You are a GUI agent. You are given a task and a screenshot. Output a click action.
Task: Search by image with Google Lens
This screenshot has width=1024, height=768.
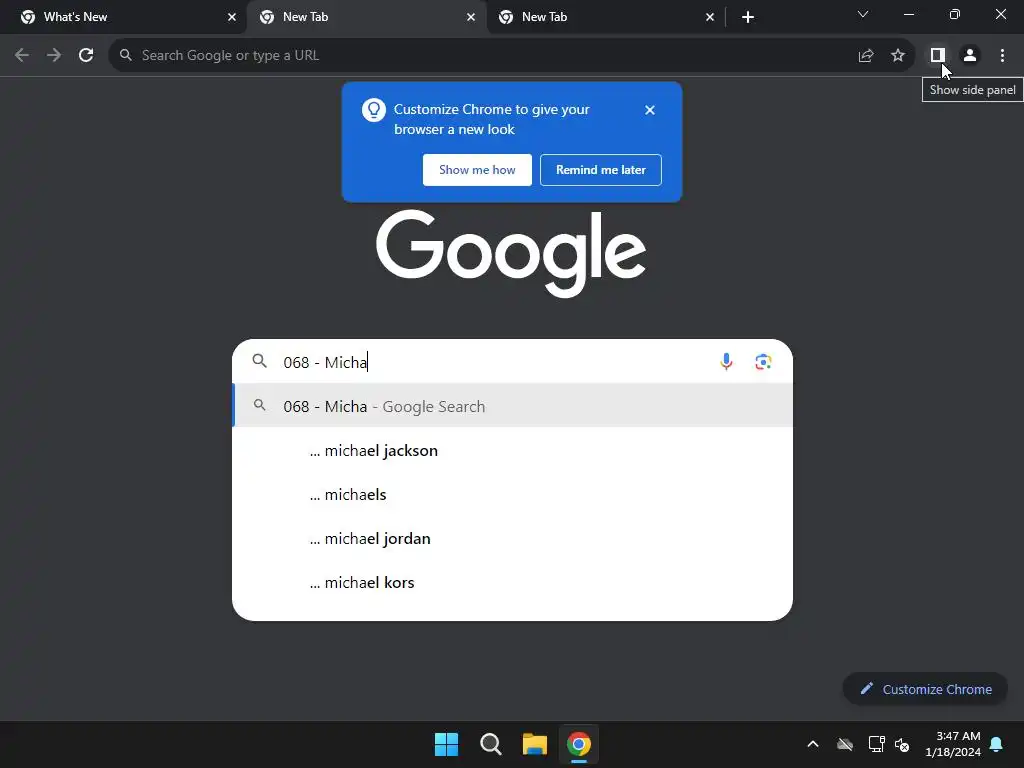coord(763,362)
